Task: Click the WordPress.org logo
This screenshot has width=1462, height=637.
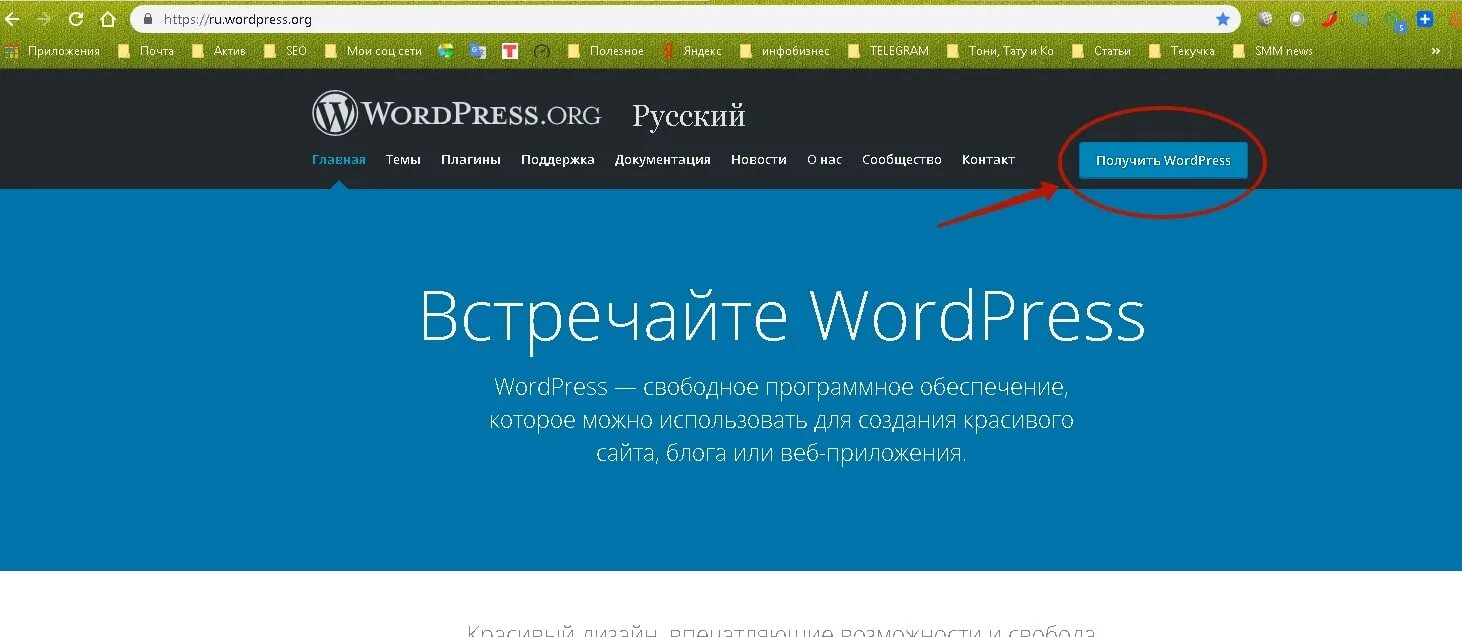Action: click(x=456, y=114)
